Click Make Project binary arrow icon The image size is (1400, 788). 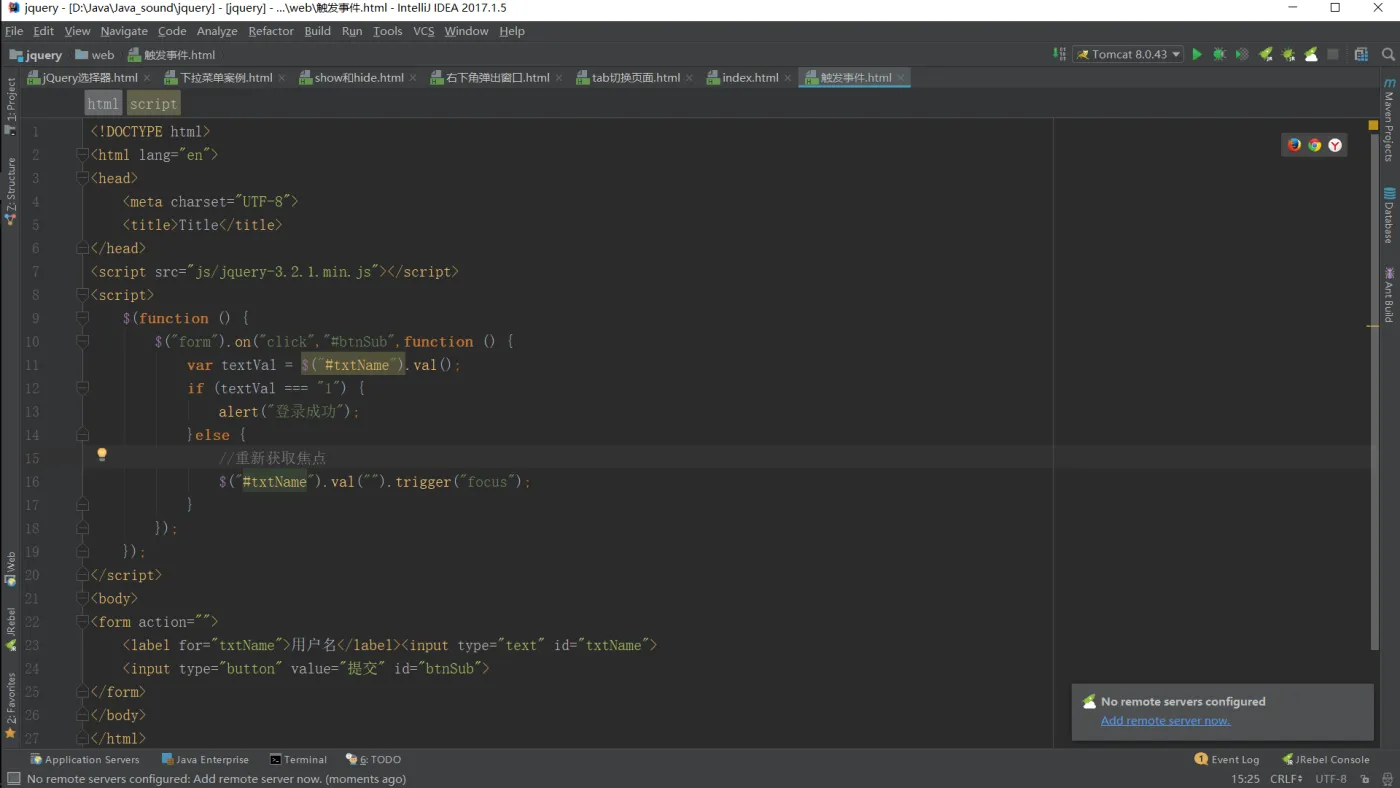[1059, 55]
